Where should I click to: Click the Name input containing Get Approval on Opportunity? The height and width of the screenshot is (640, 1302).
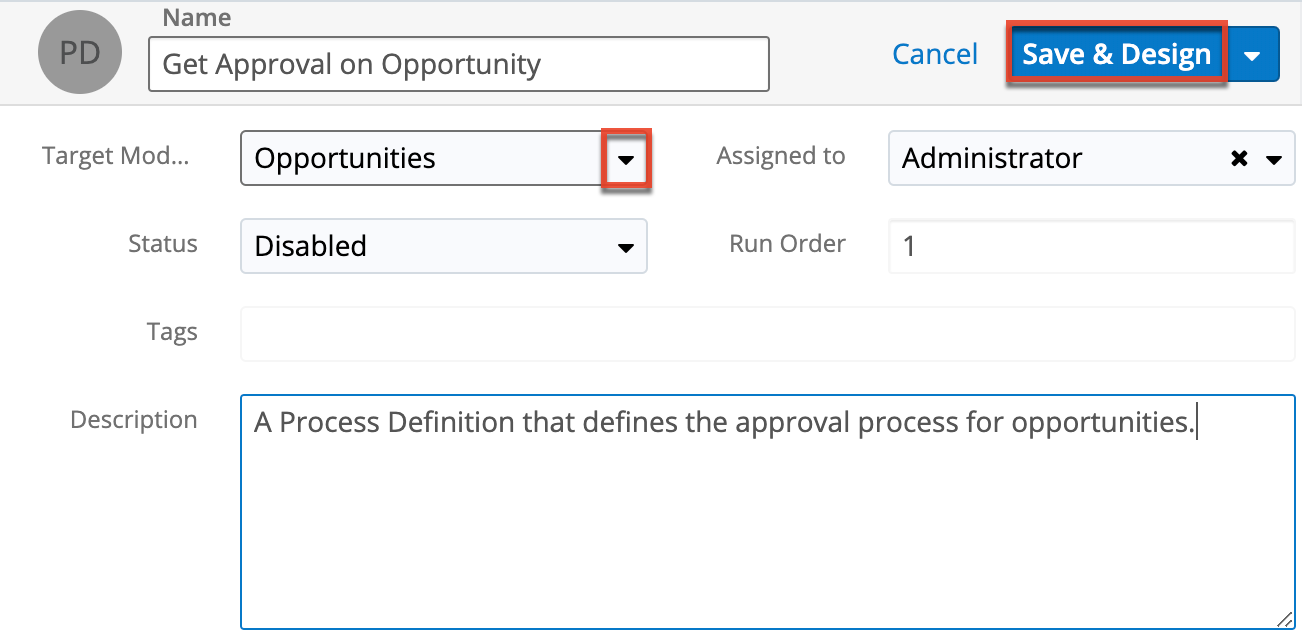tap(458, 64)
